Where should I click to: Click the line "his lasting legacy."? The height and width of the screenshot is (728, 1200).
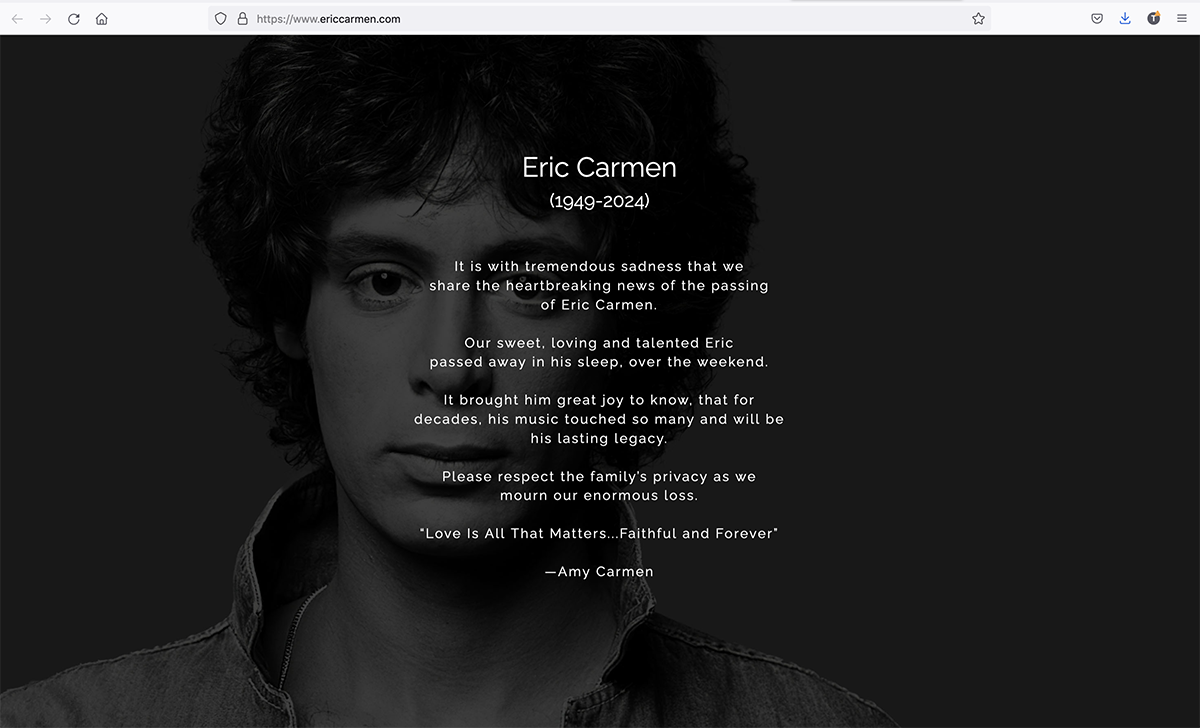(599, 438)
